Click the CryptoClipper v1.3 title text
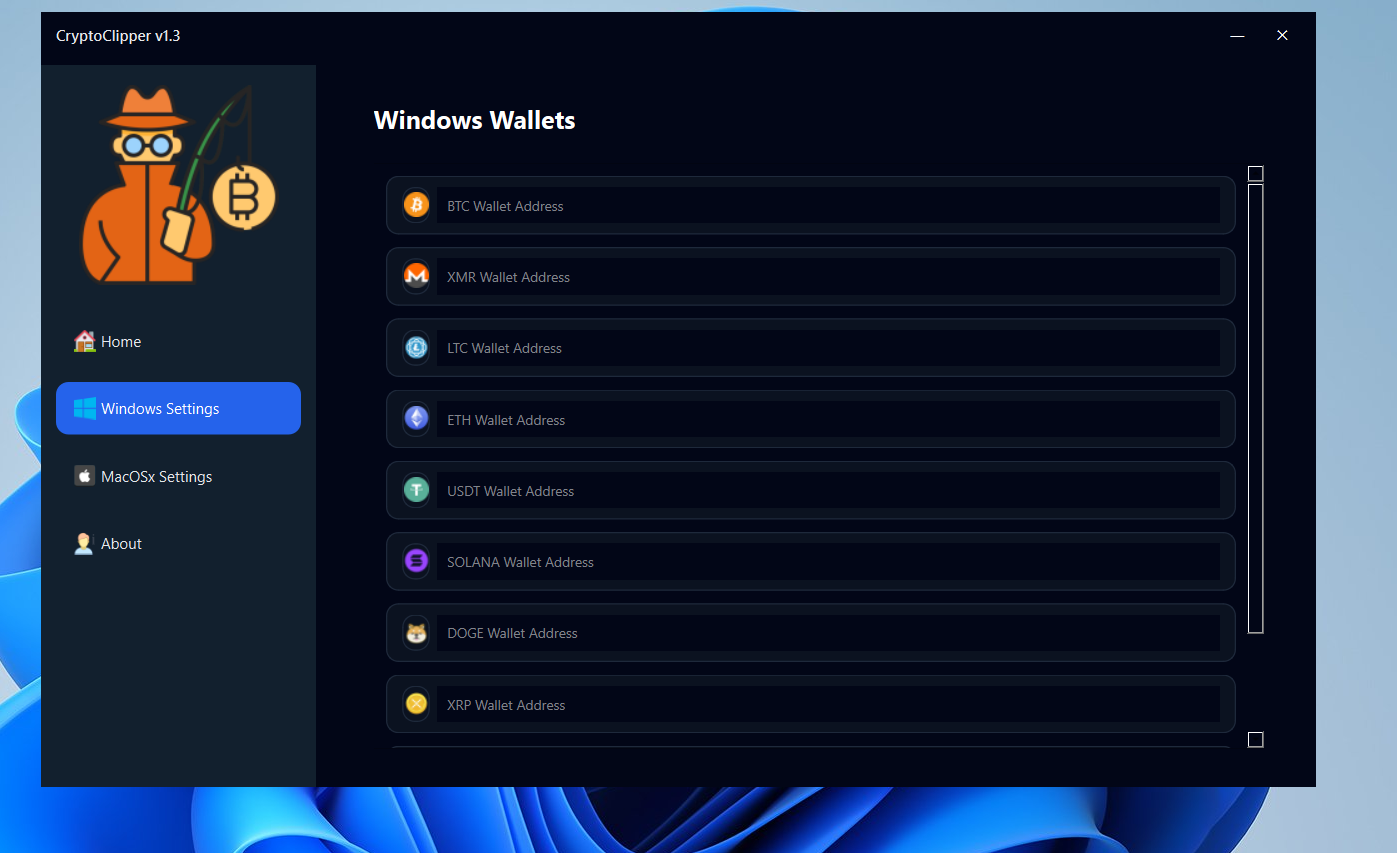1397x853 pixels. tap(118, 36)
